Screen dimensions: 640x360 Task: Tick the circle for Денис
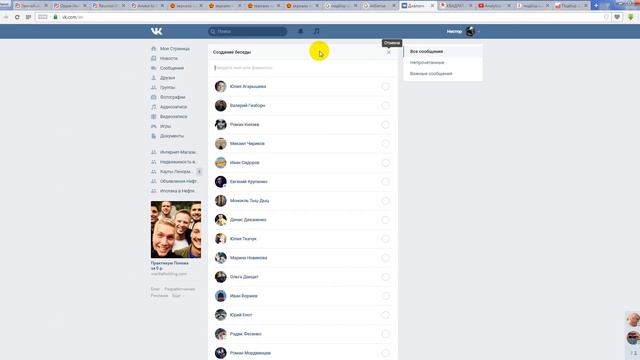point(385,220)
